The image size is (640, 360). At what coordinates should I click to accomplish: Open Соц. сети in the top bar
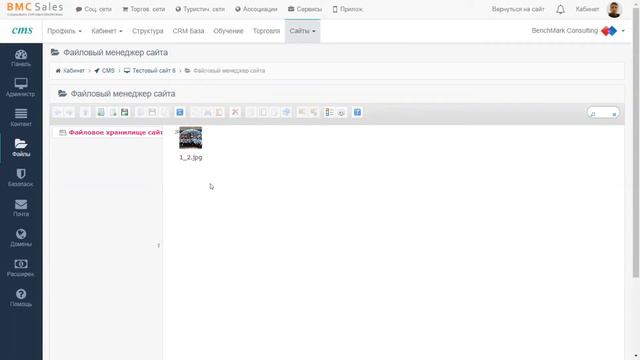(93, 9)
